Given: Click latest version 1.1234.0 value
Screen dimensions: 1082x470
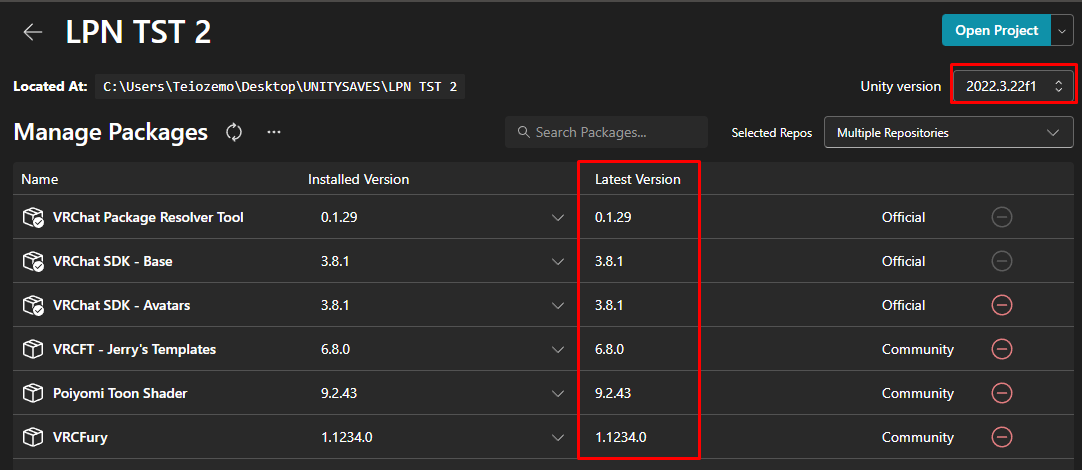Looking at the screenshot, I should tap(621, 437).
